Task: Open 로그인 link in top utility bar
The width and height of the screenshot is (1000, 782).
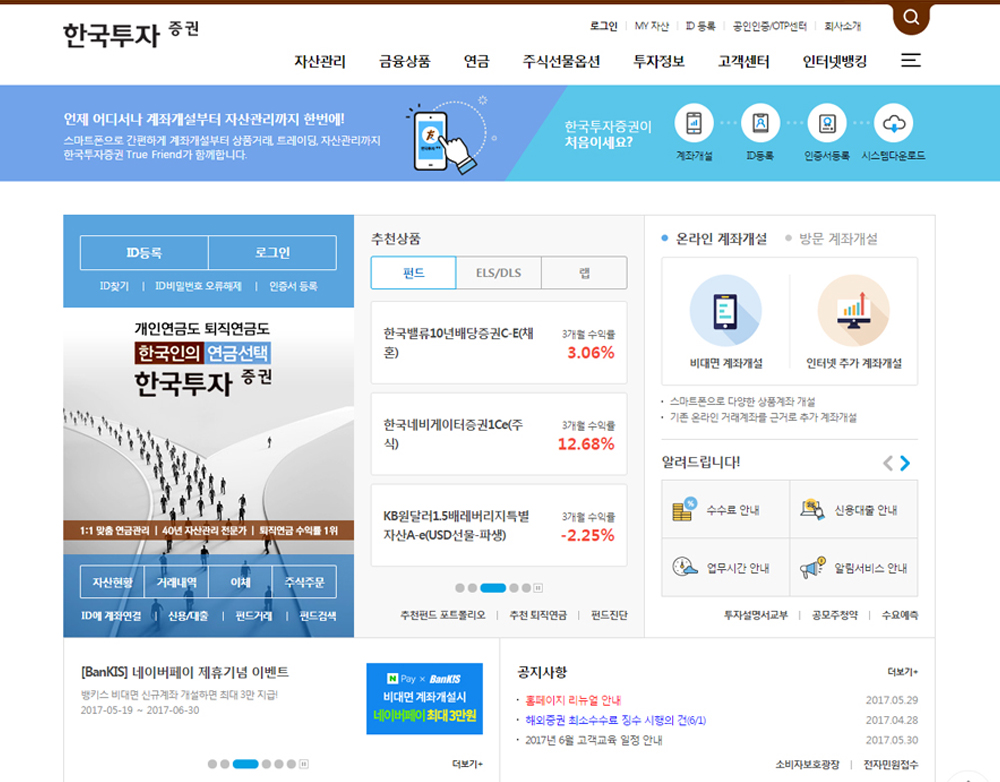Action: click(603, 26)
